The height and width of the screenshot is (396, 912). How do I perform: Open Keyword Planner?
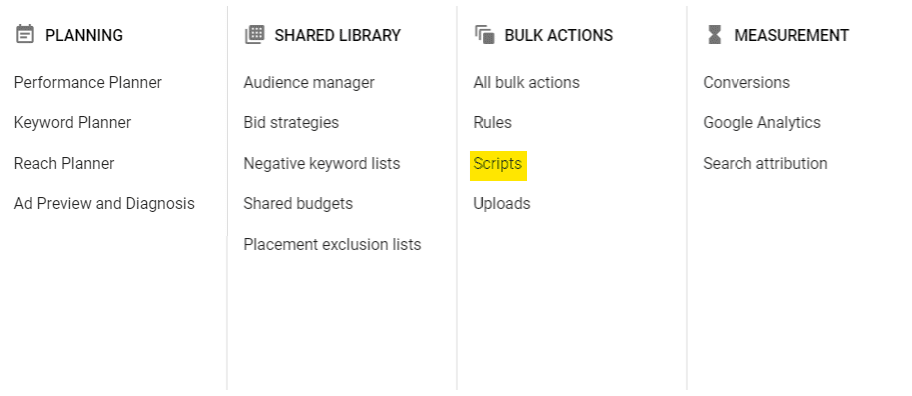pos(73,123)
